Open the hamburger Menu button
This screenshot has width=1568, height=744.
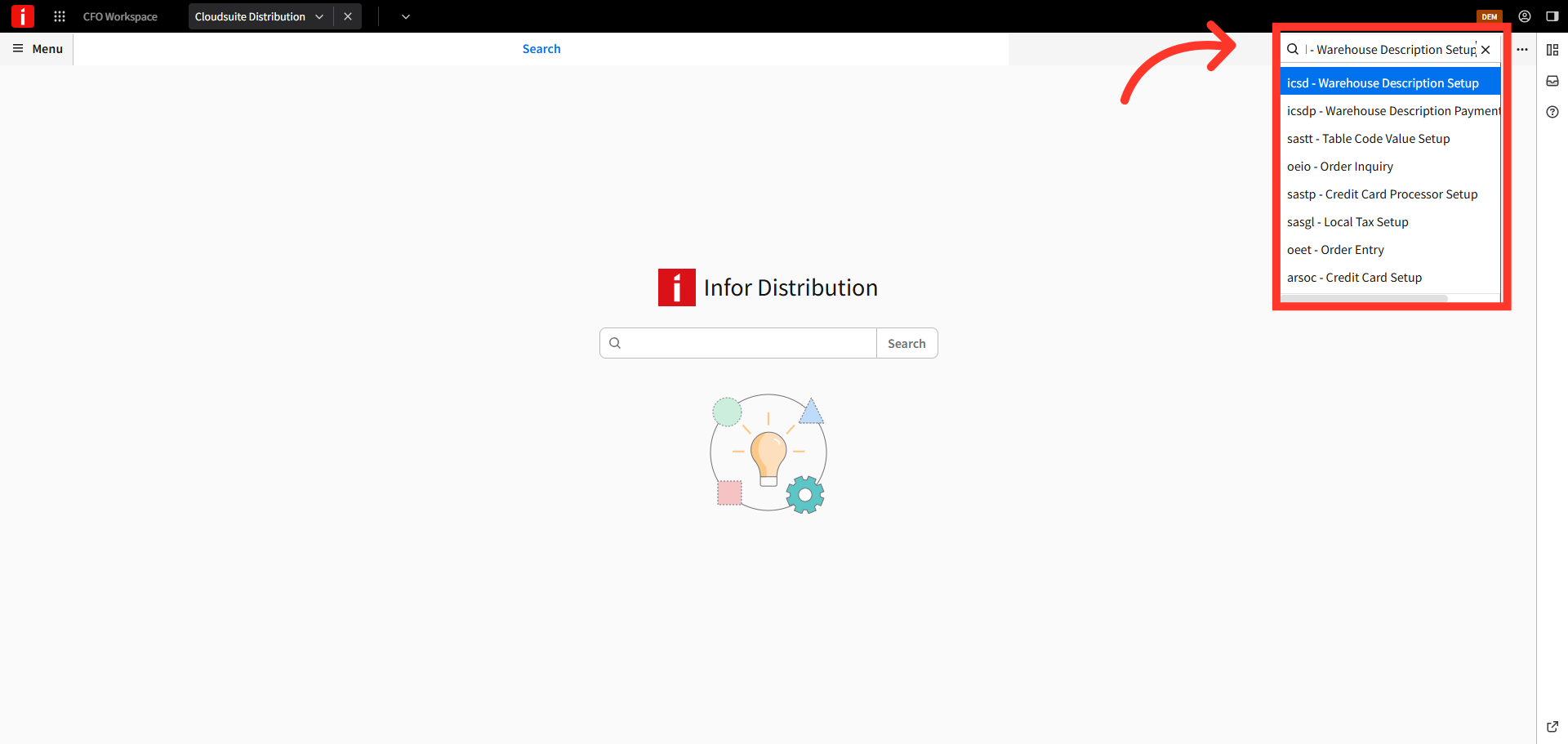38,49
